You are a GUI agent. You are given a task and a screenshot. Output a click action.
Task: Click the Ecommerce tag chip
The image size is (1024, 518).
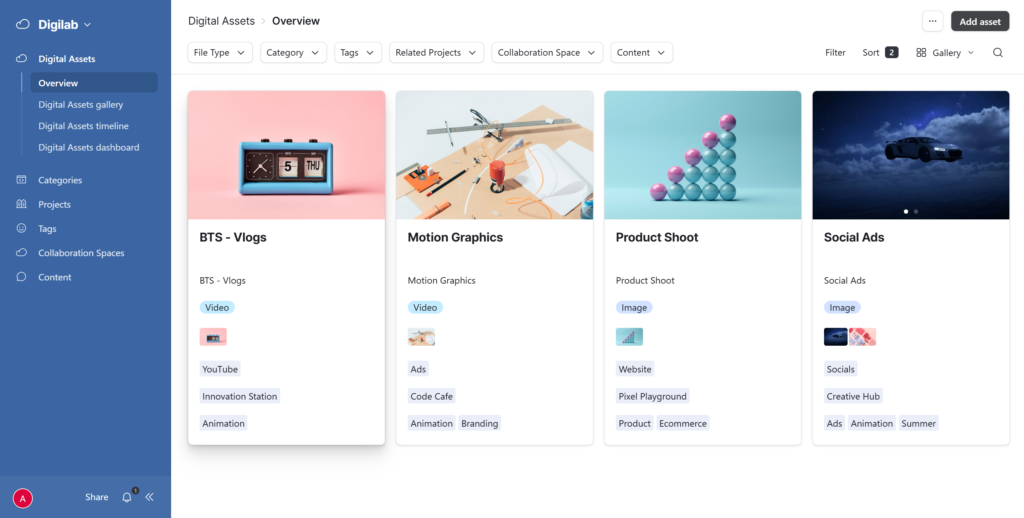point(683,423)
